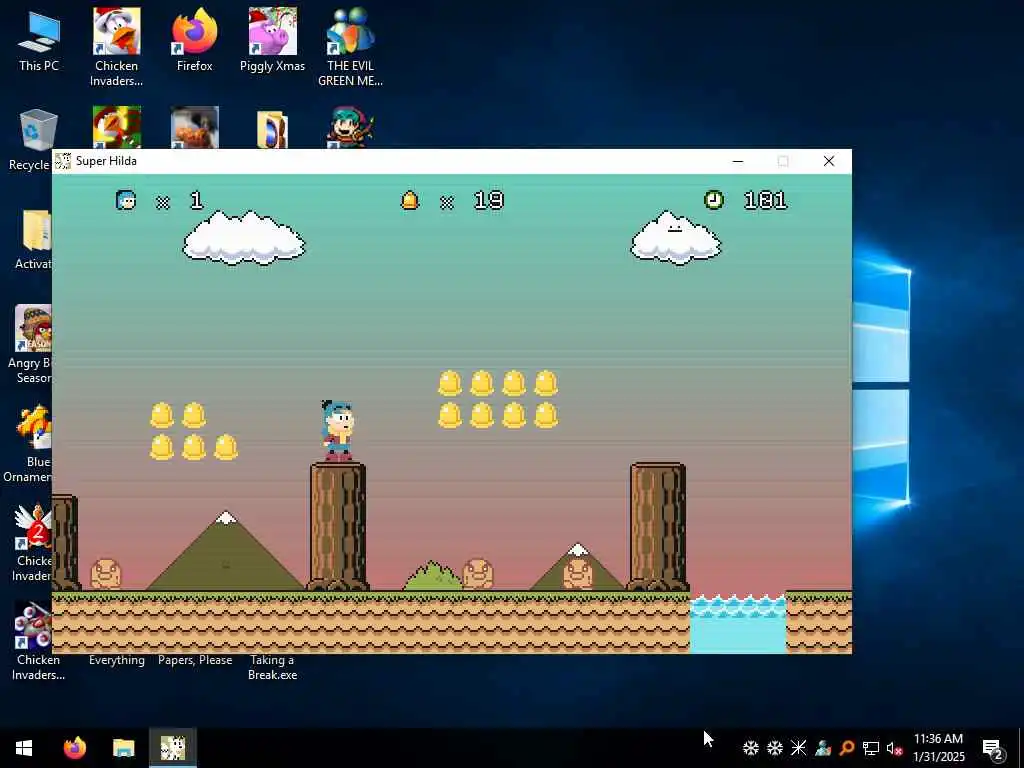Viewport: 1024px width, 768px height.
Task: Click the brown creature beside the green bush
Action: [477, 573]
